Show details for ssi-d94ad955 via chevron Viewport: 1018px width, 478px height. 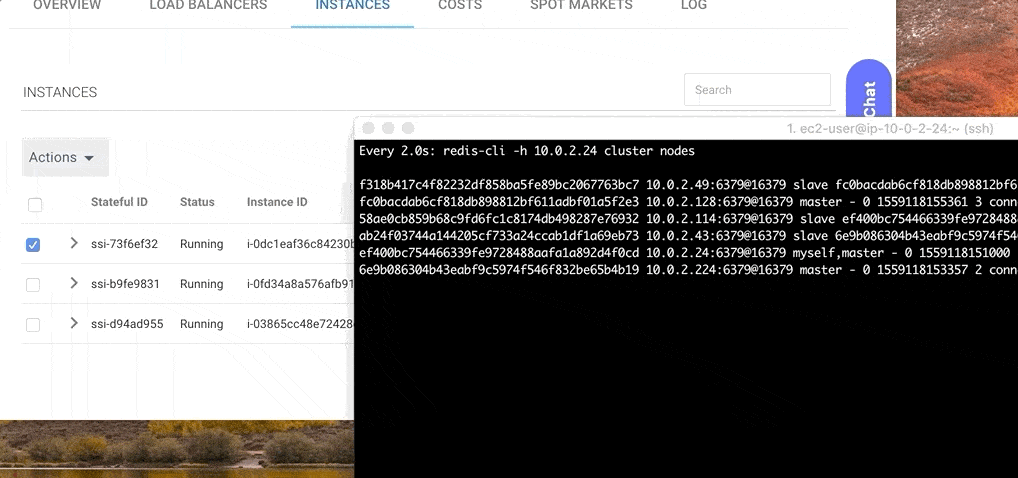tap(73, 323)
